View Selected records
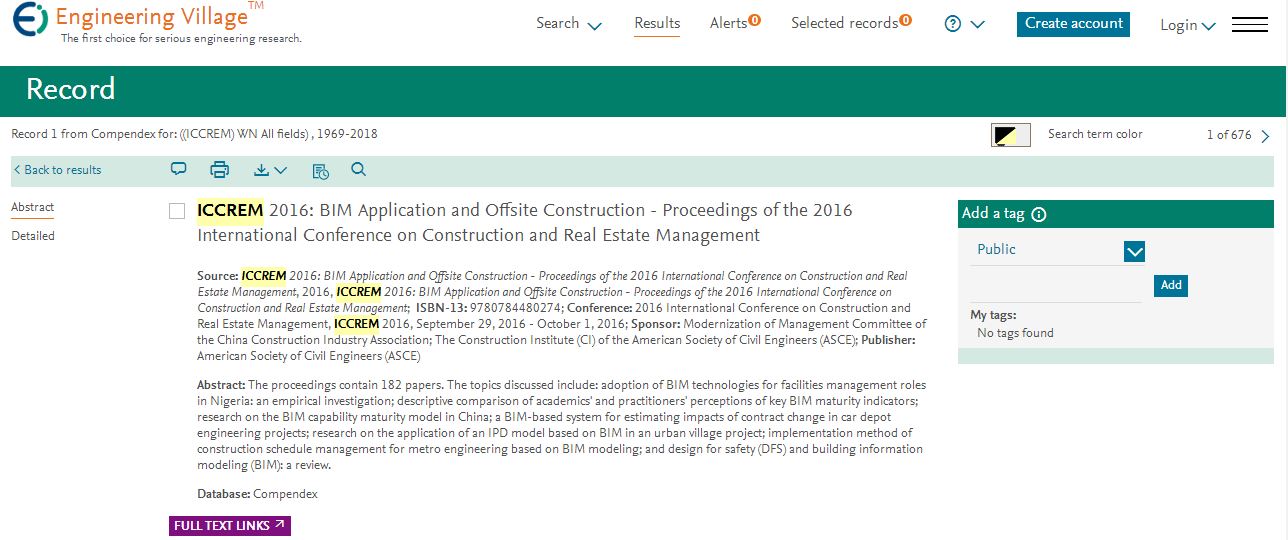The image size is (1288, 540). pyautogui.click(x=851, y=22)
